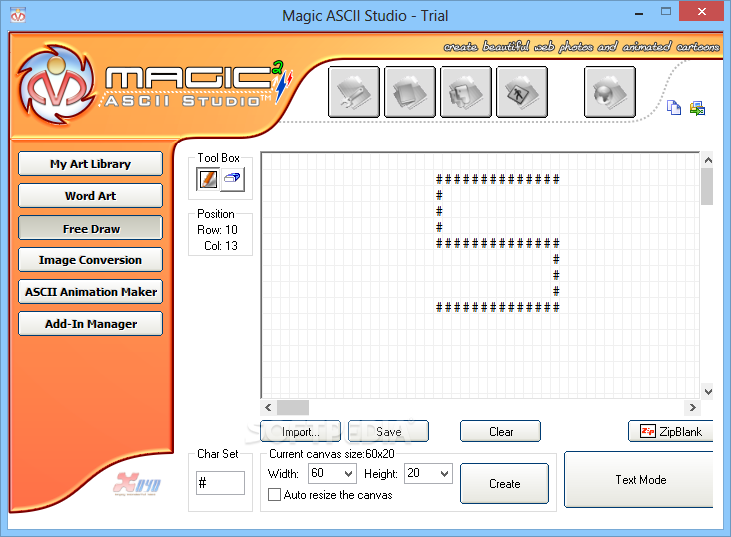Click the X-DVD logo in sidebar

pyautogui.click(x=137, y=484)
